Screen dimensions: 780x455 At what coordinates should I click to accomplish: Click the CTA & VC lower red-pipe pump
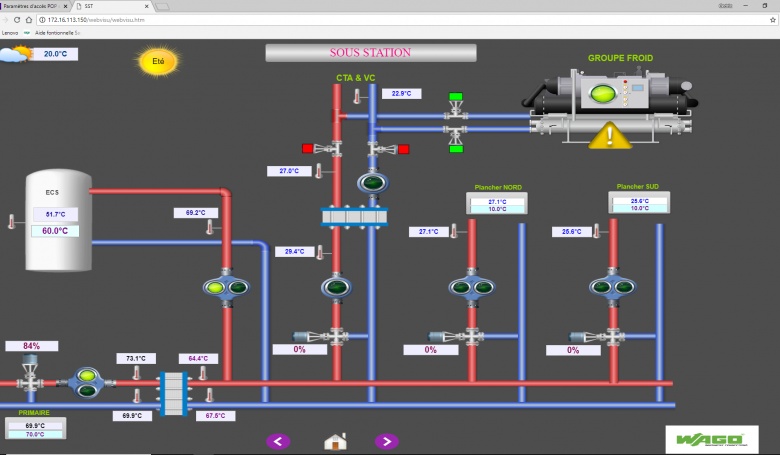(x=336, y=287)
